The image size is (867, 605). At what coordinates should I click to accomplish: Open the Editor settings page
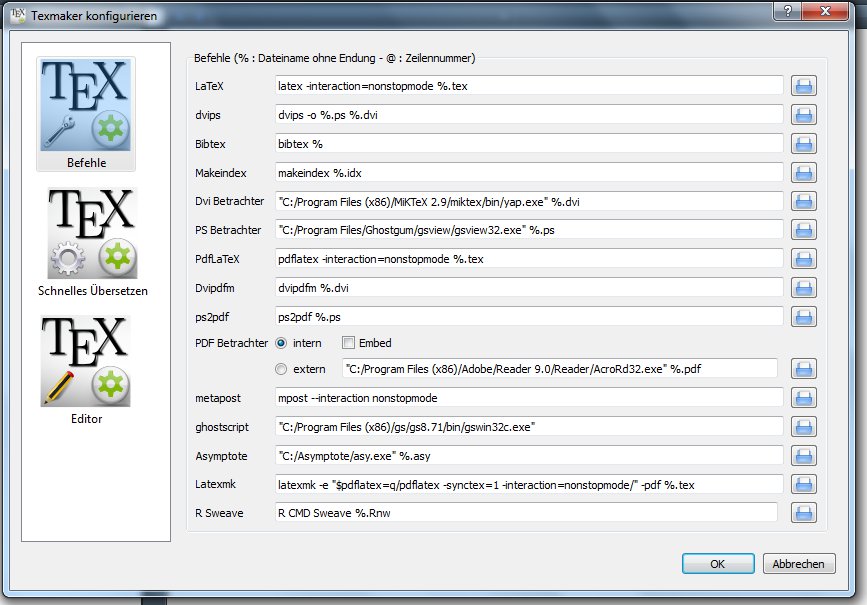point(86,370)
